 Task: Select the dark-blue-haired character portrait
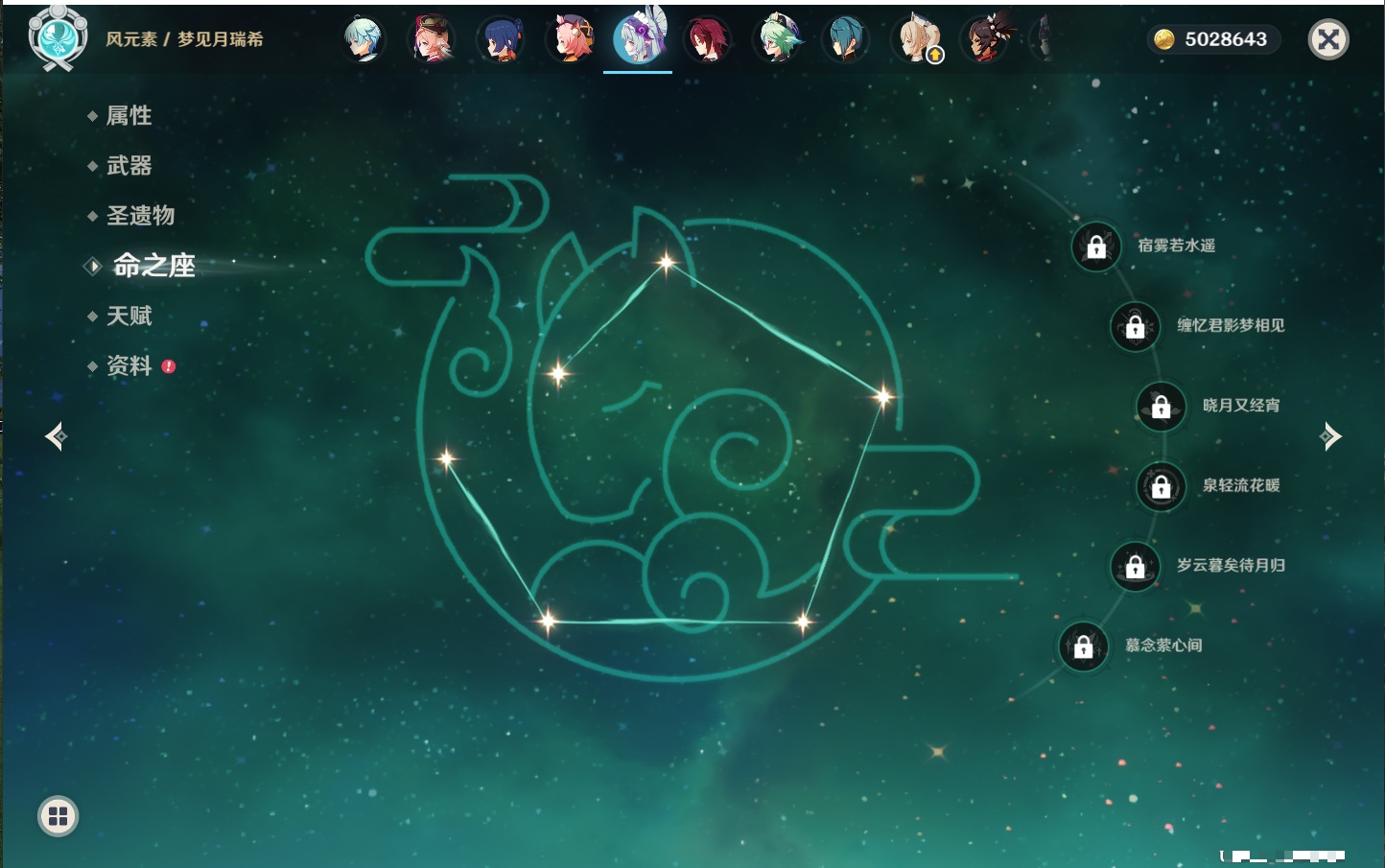(x=501, y=39)
